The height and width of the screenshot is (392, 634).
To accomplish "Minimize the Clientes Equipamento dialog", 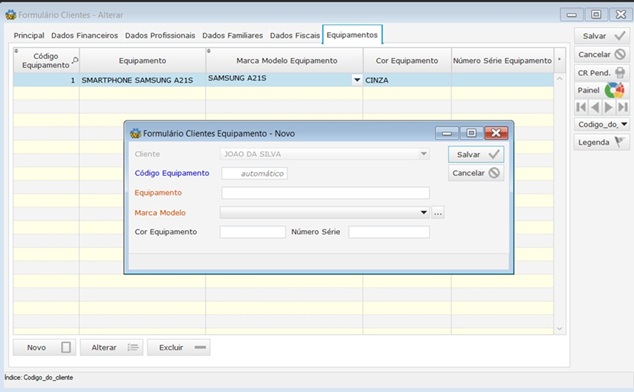I will coord(447,133).
